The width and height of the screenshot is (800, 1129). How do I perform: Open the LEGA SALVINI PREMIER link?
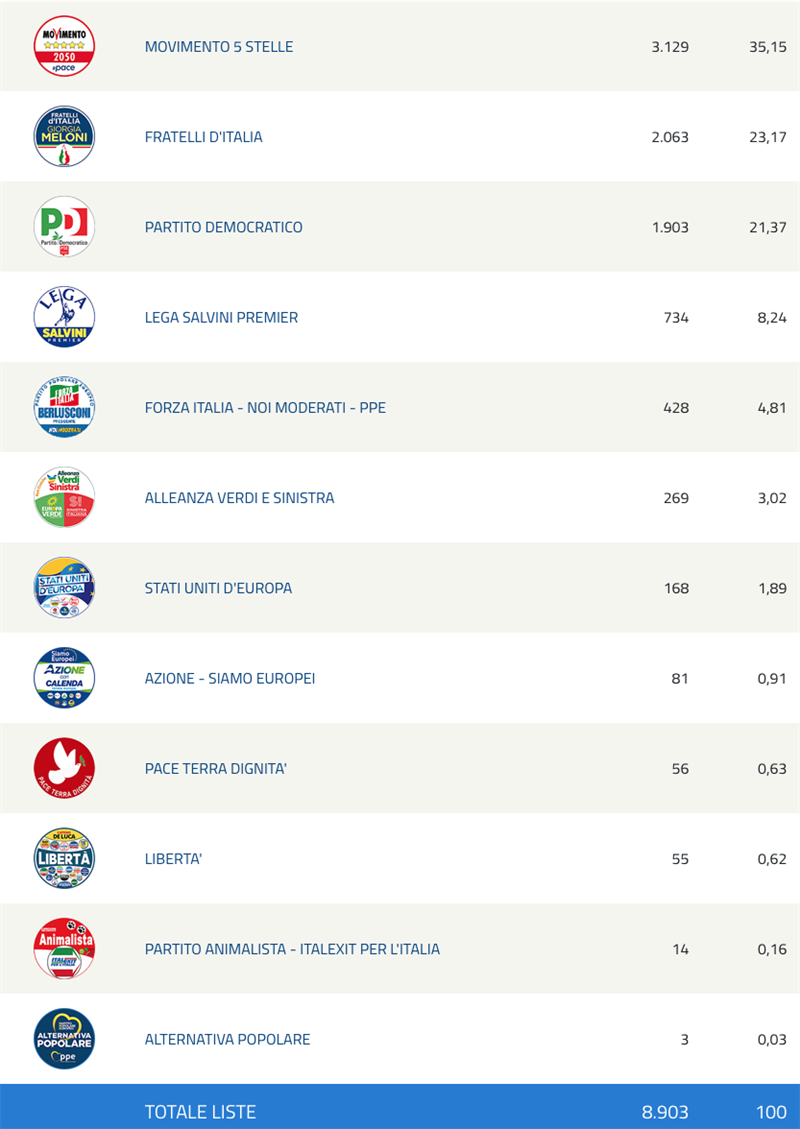click(x=221, y=318)
